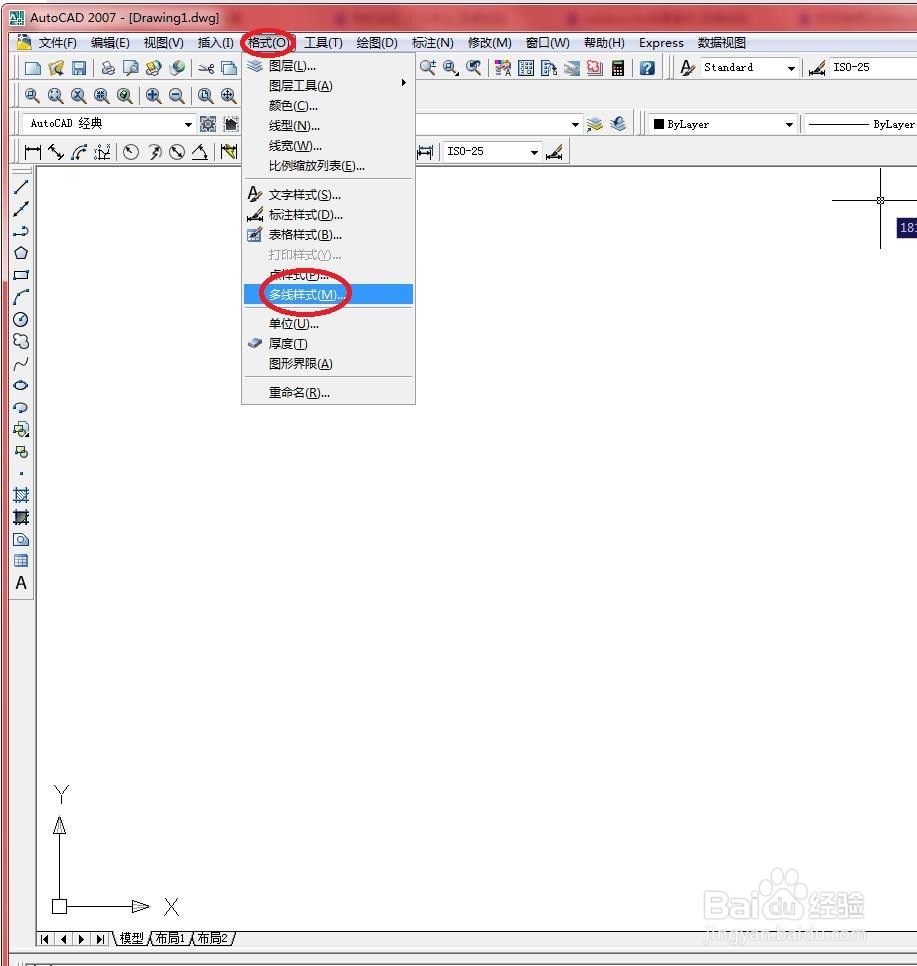The width and height of the screenshot is (917, 966).
Task: Click the New drawing icon
Action: pos(33,68)
